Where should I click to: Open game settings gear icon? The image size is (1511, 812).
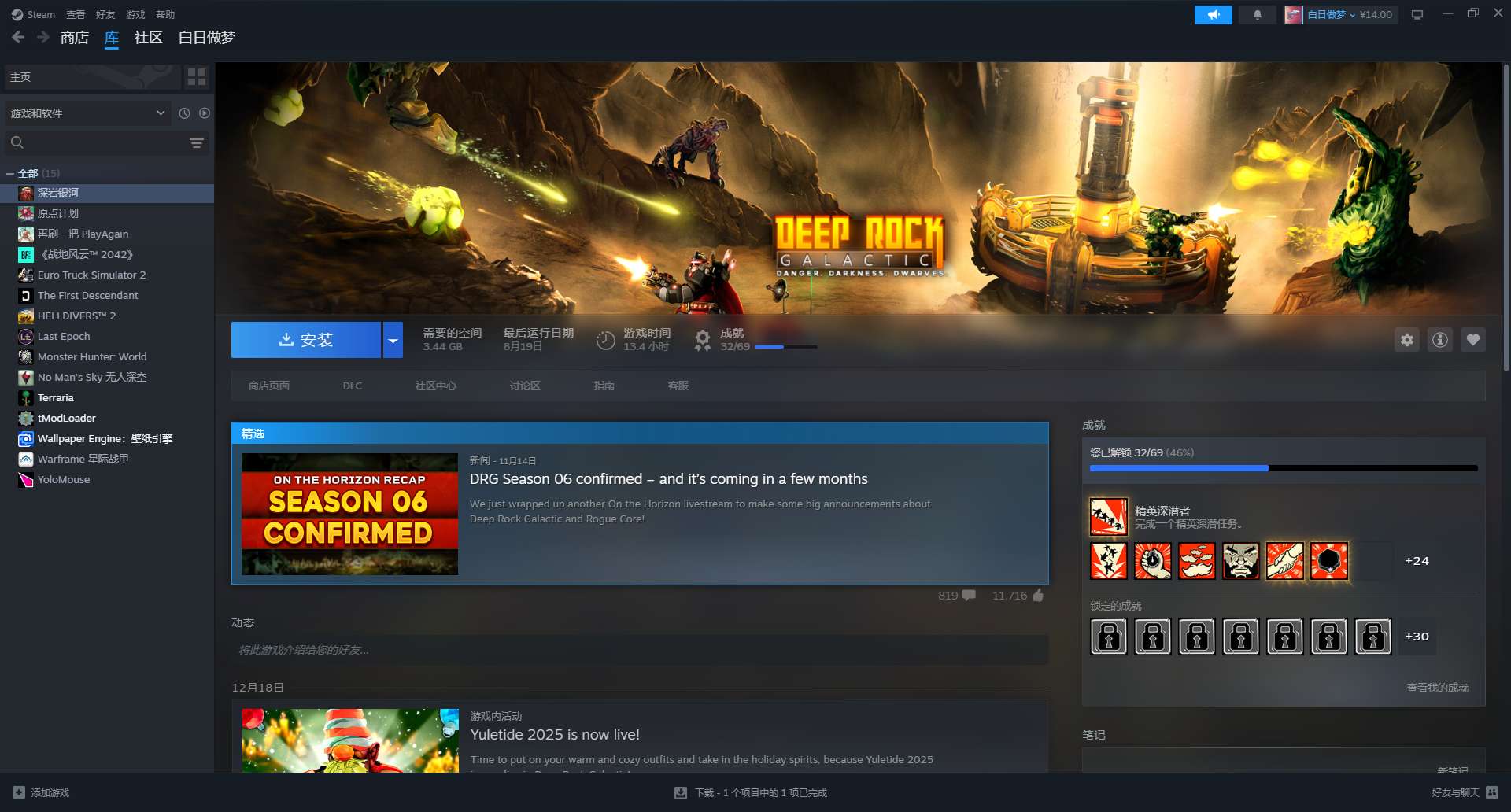(x=1406, y=340)
